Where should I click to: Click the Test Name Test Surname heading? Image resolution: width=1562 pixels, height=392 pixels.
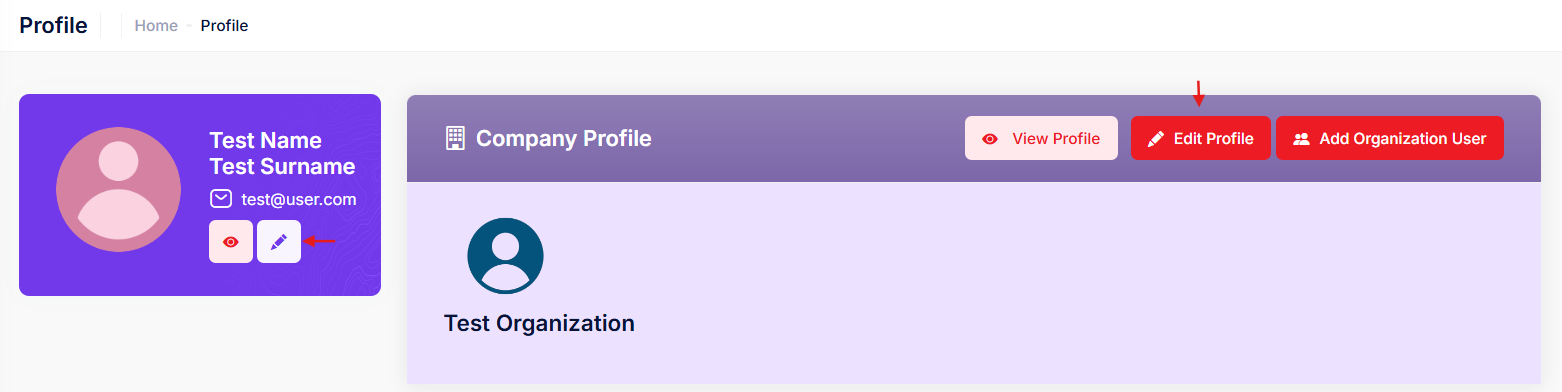click(282, 153)
